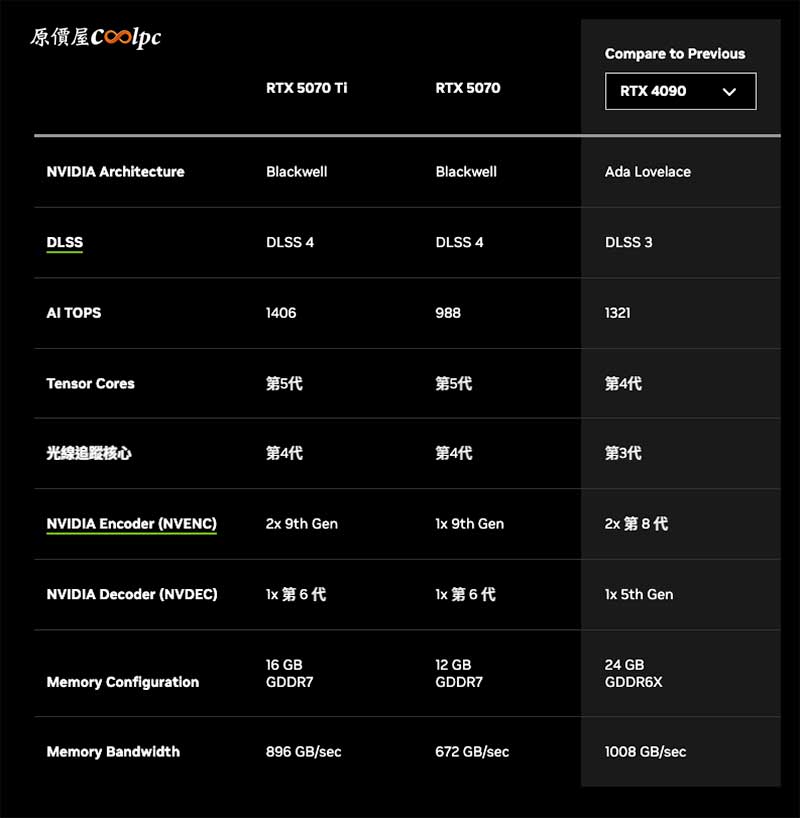Select the 1406 AI TOPS value
The height and width of the screenshot is (818, 800).
pos(281,313)
